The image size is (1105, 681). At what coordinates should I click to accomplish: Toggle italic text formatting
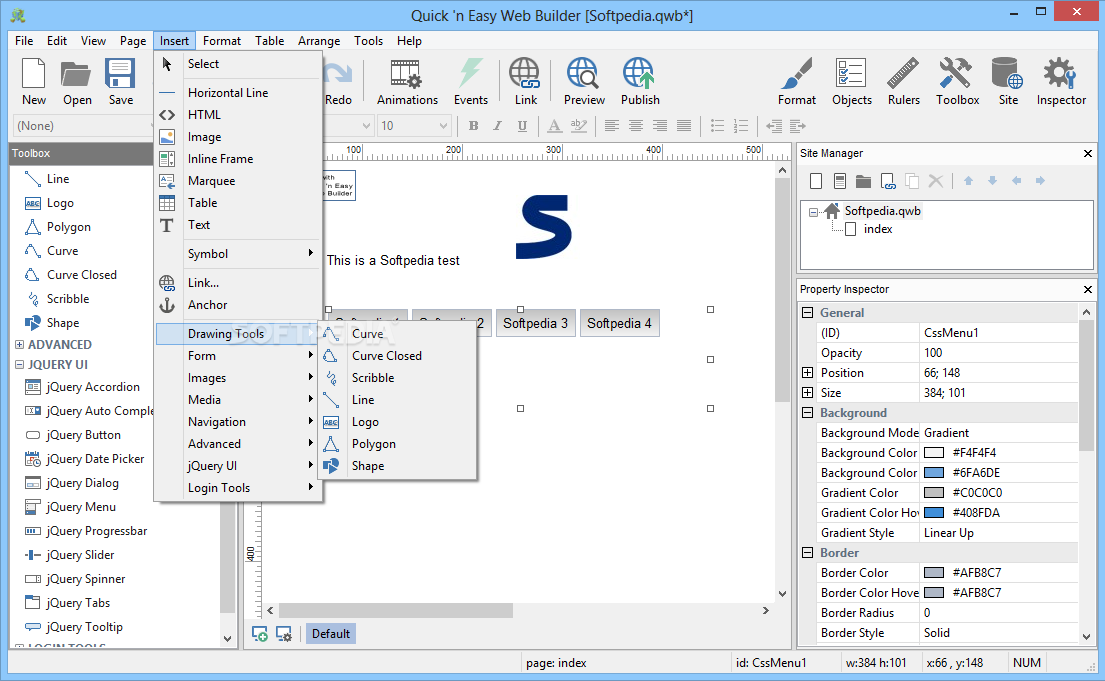[x=498, y=126]
